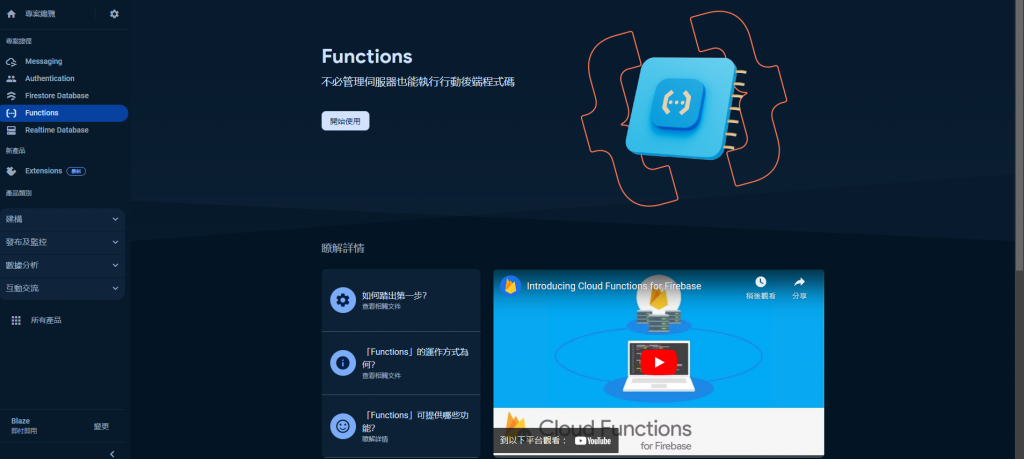
Task: Select Functions in the sidebar
Action: tap(64, 113)
